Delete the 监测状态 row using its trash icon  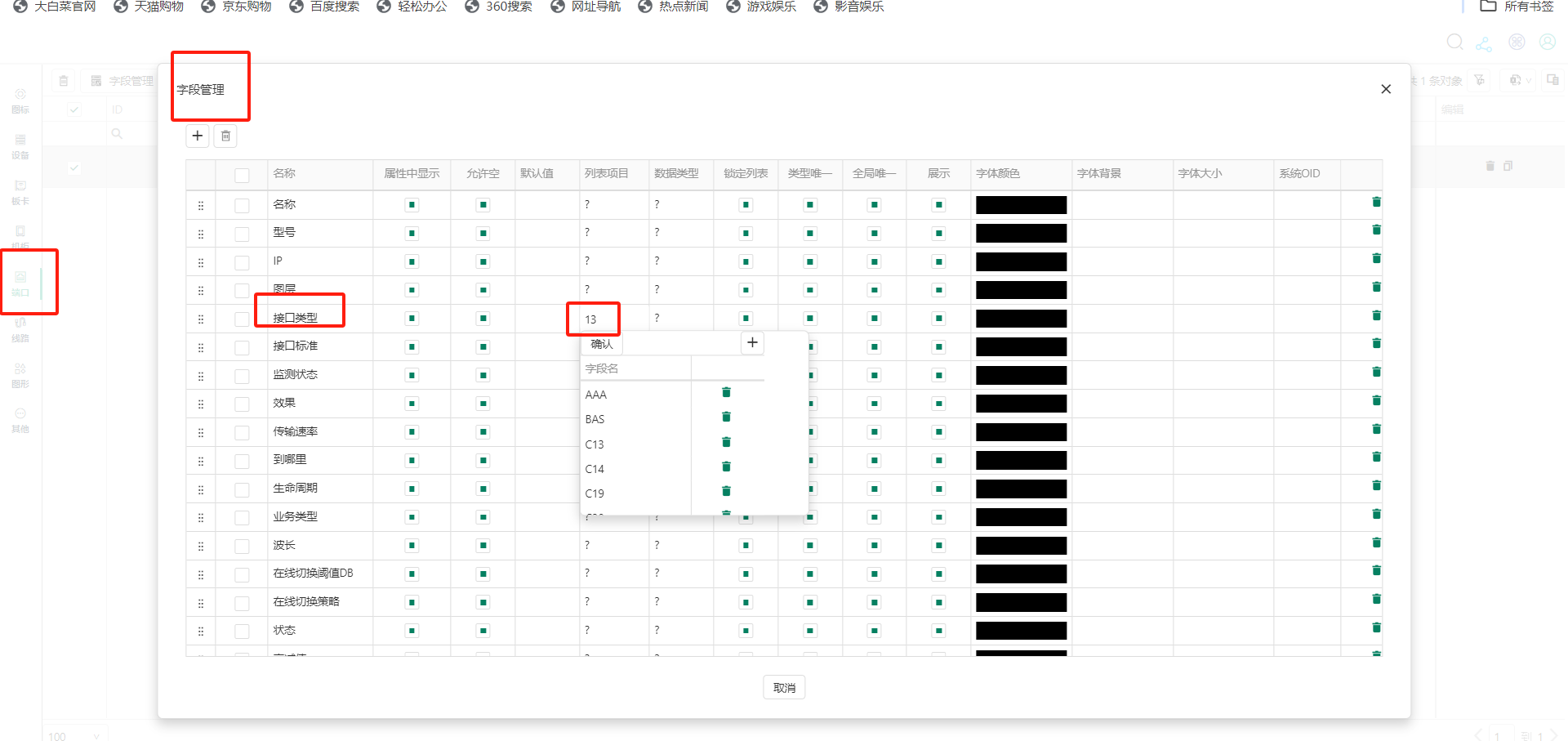(1376, 373)
